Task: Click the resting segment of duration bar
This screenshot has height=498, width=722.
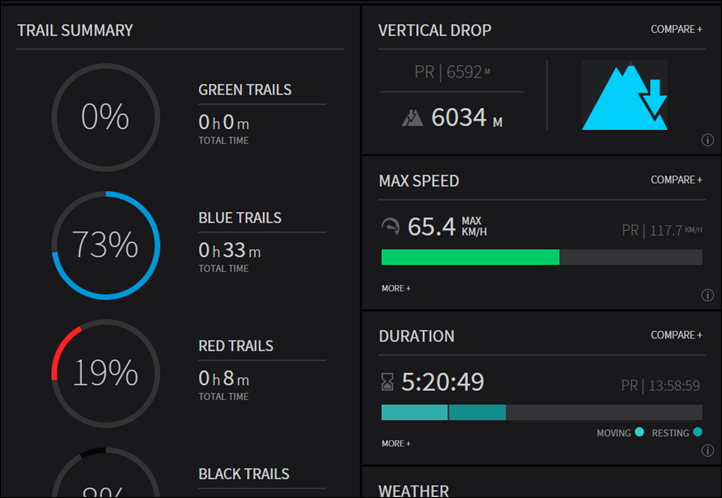Action: (477, 412)
